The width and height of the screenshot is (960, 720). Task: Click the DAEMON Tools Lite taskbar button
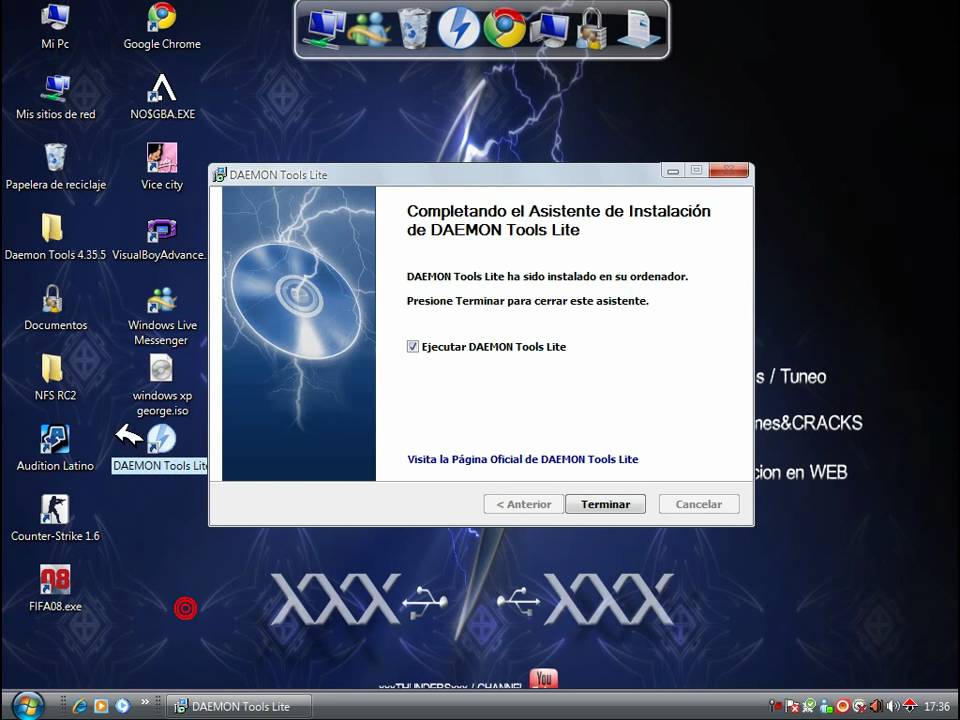239,707
